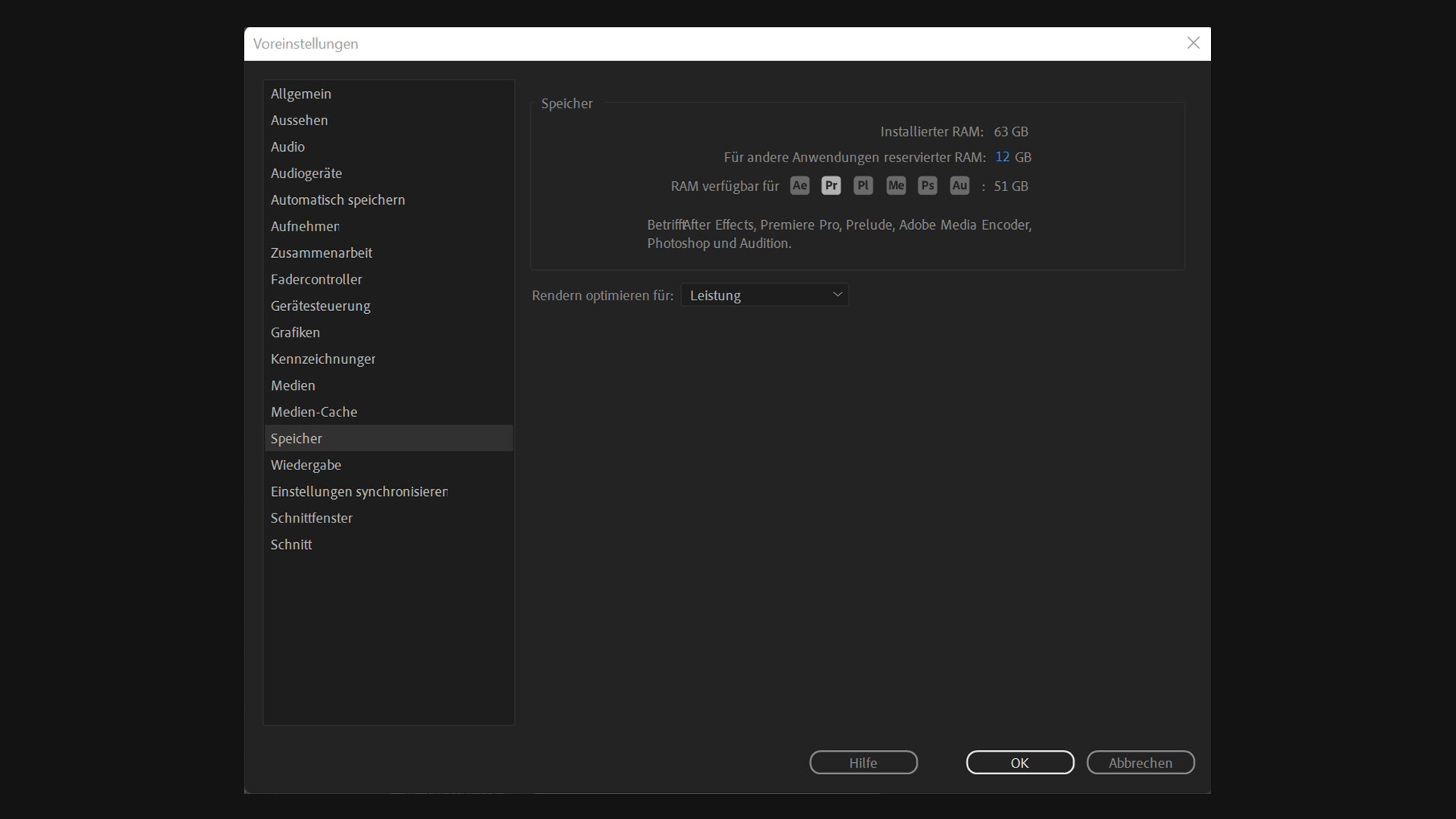This screenshot has width=1456, height=819.
Task: Click the Abbrechen button
Action: tap(1140, 763)
